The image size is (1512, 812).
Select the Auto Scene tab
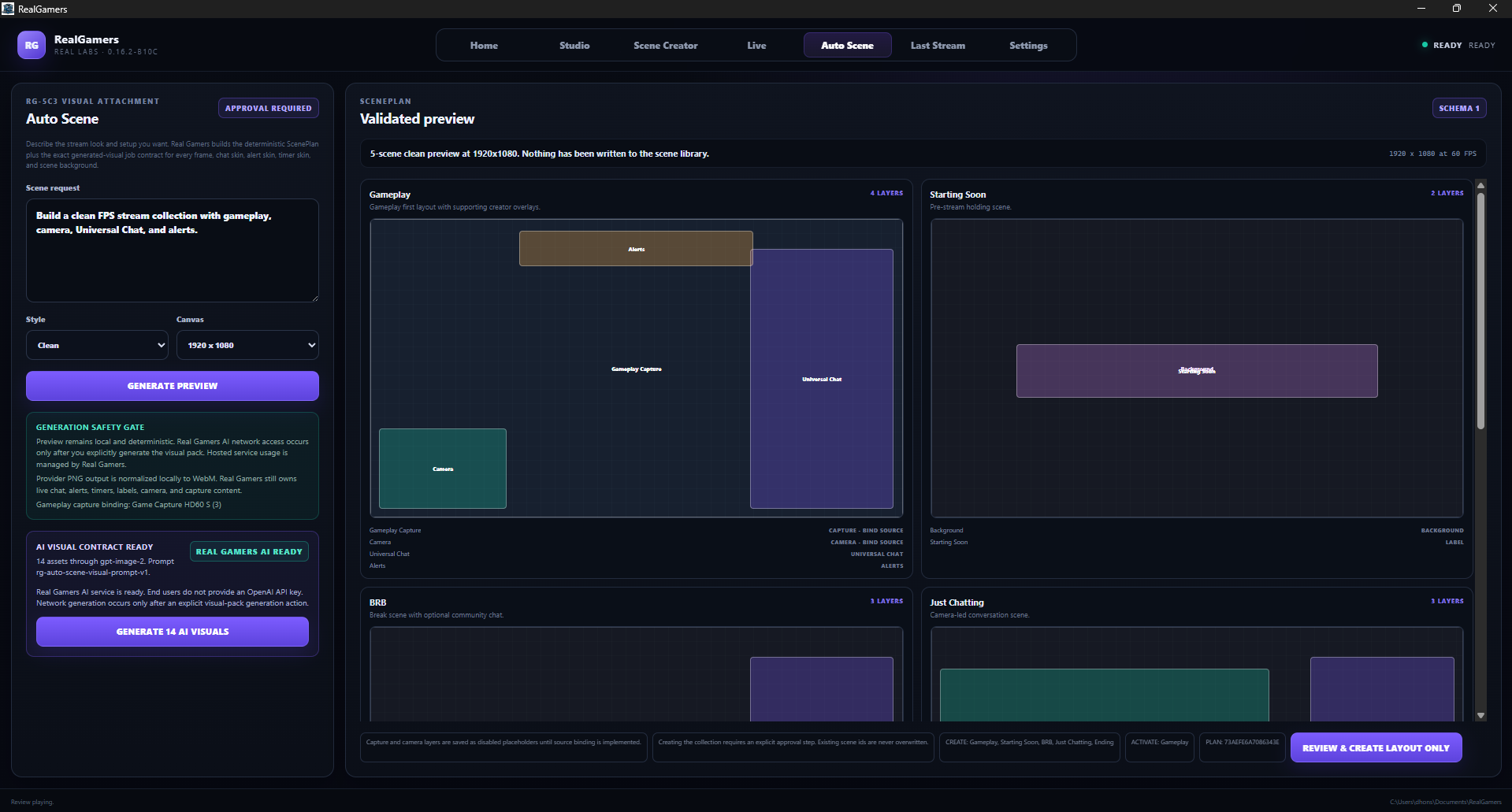coord(847,46)
